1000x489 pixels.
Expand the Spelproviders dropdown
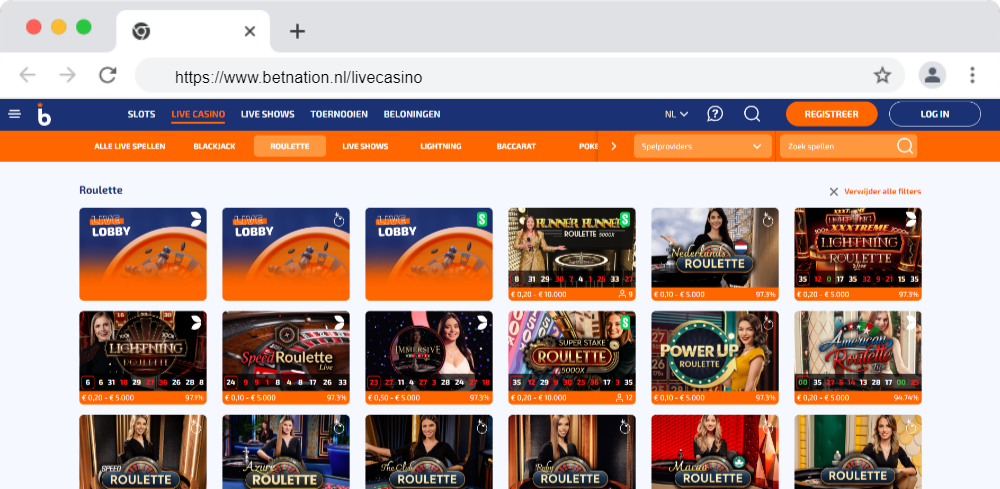(x=703, y=146)
